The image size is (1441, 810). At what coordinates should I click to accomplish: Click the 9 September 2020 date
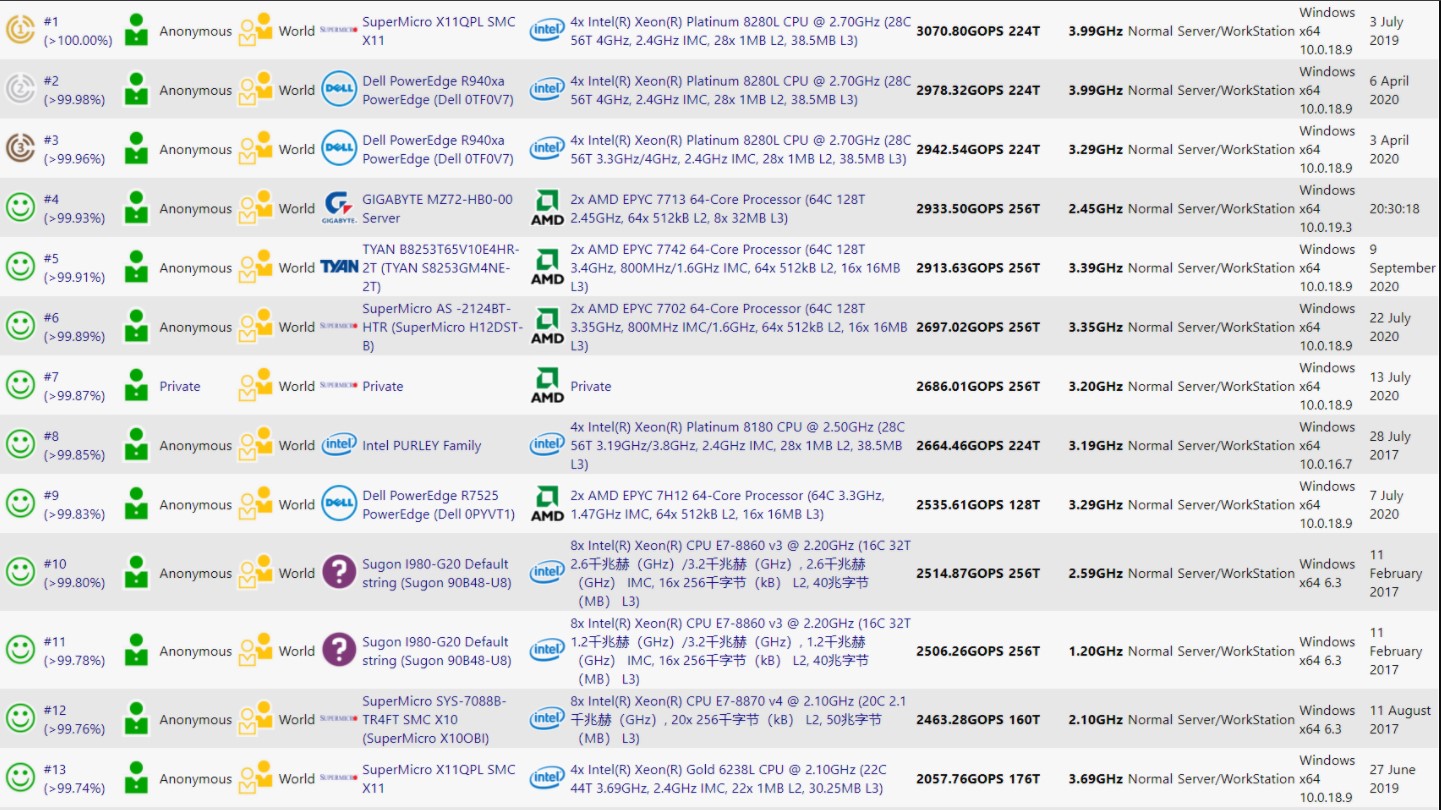pyautogui.click(x=1402, y=267)
